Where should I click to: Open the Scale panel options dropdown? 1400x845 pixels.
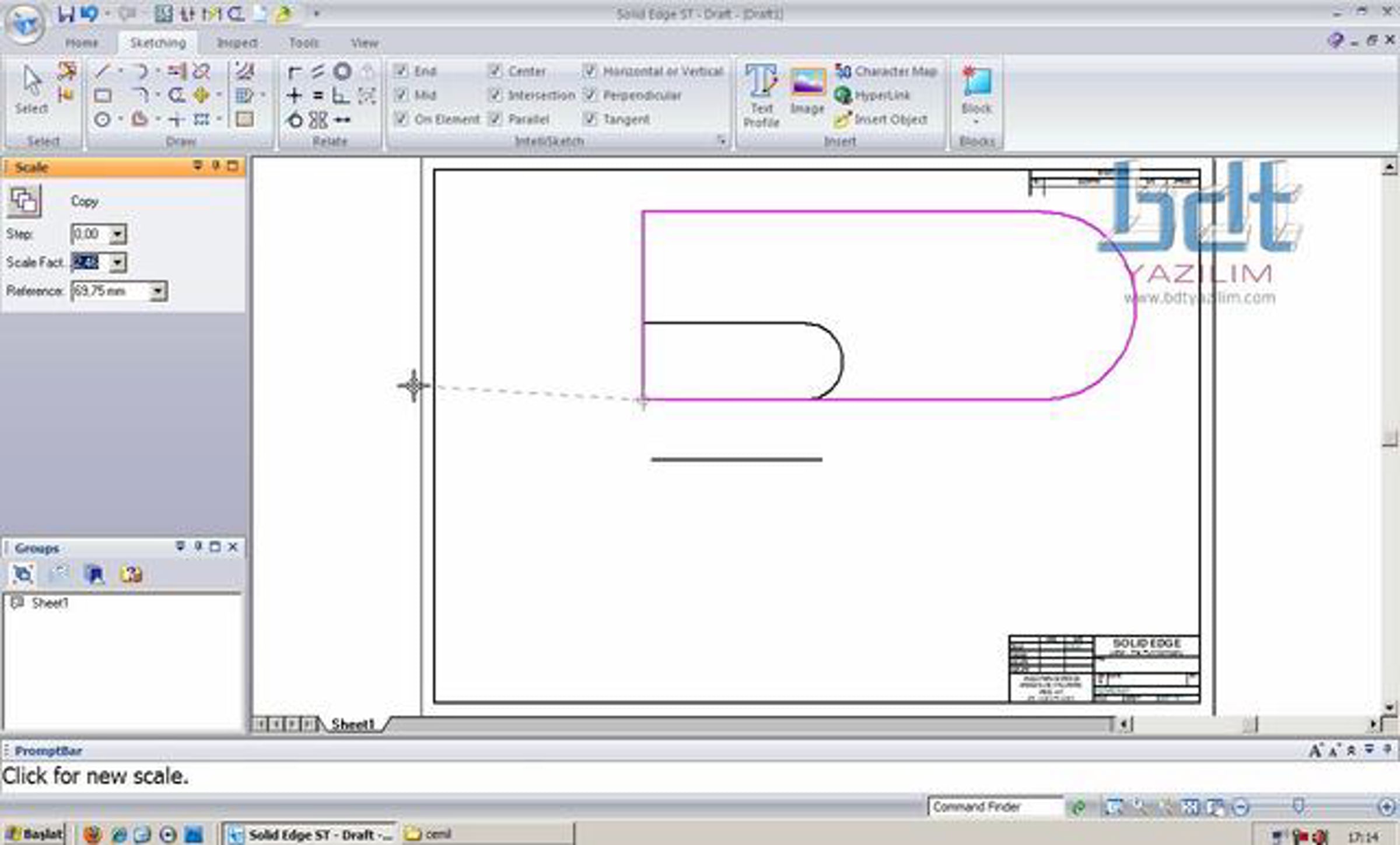click(x=197, y=167)
